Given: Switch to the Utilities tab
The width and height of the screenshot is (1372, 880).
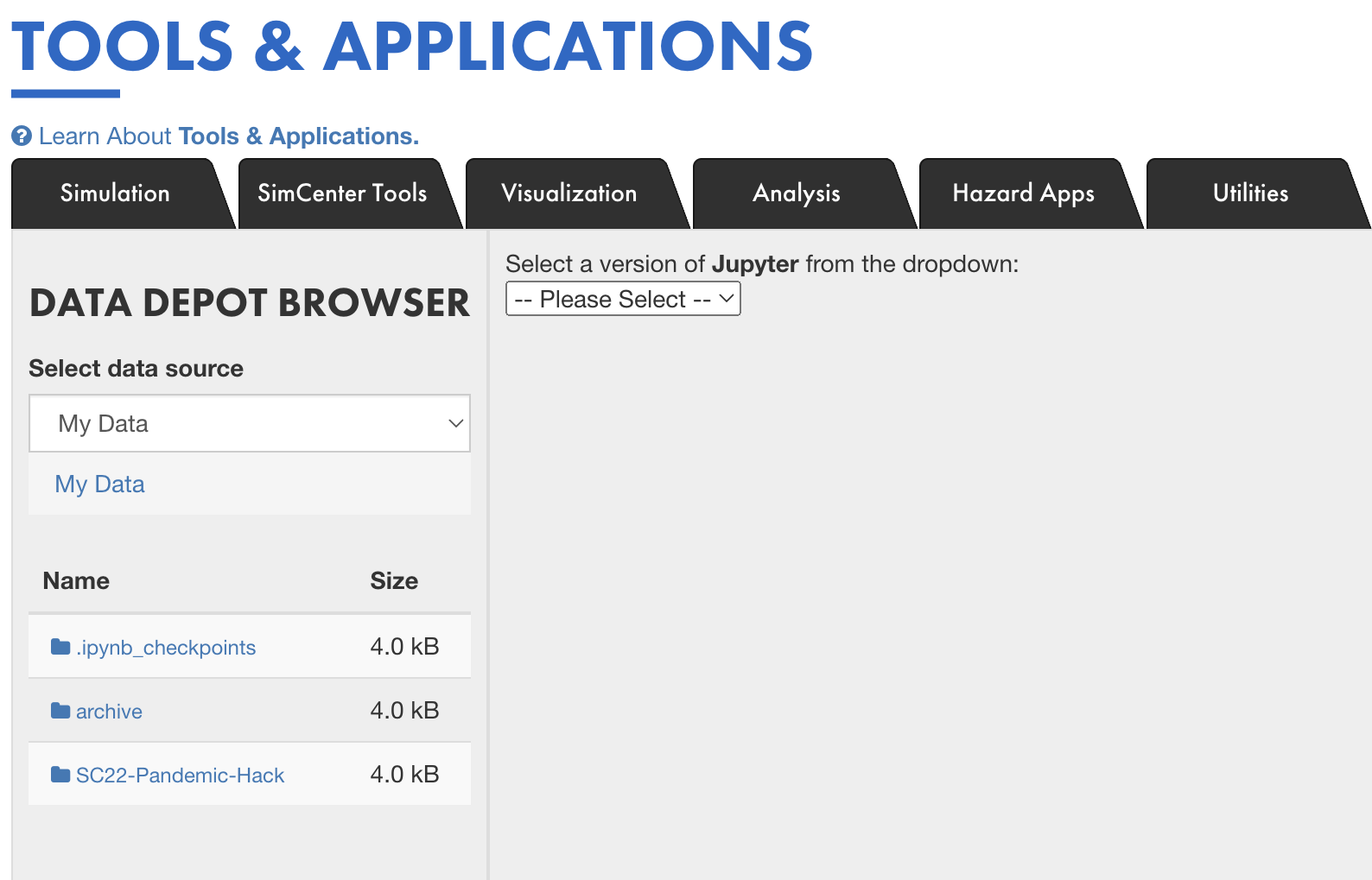Looking at the screenshot, I should click(1251, 193).
